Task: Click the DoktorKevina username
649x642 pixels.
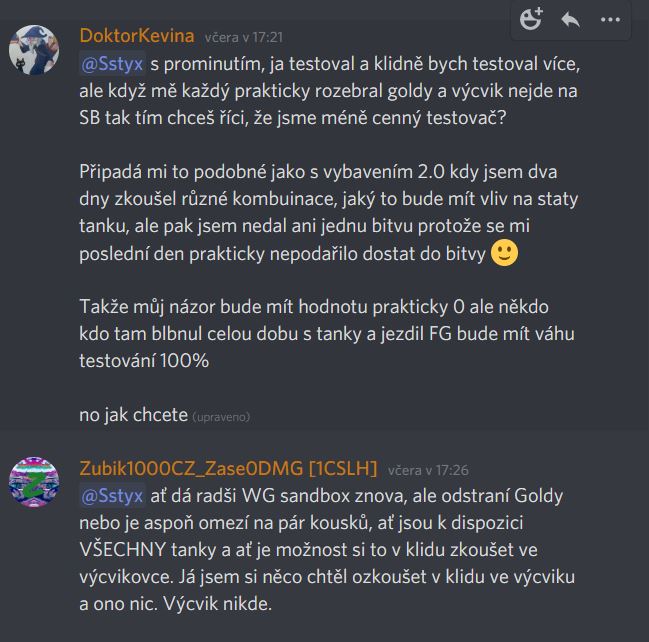Action: coord(137,36)
